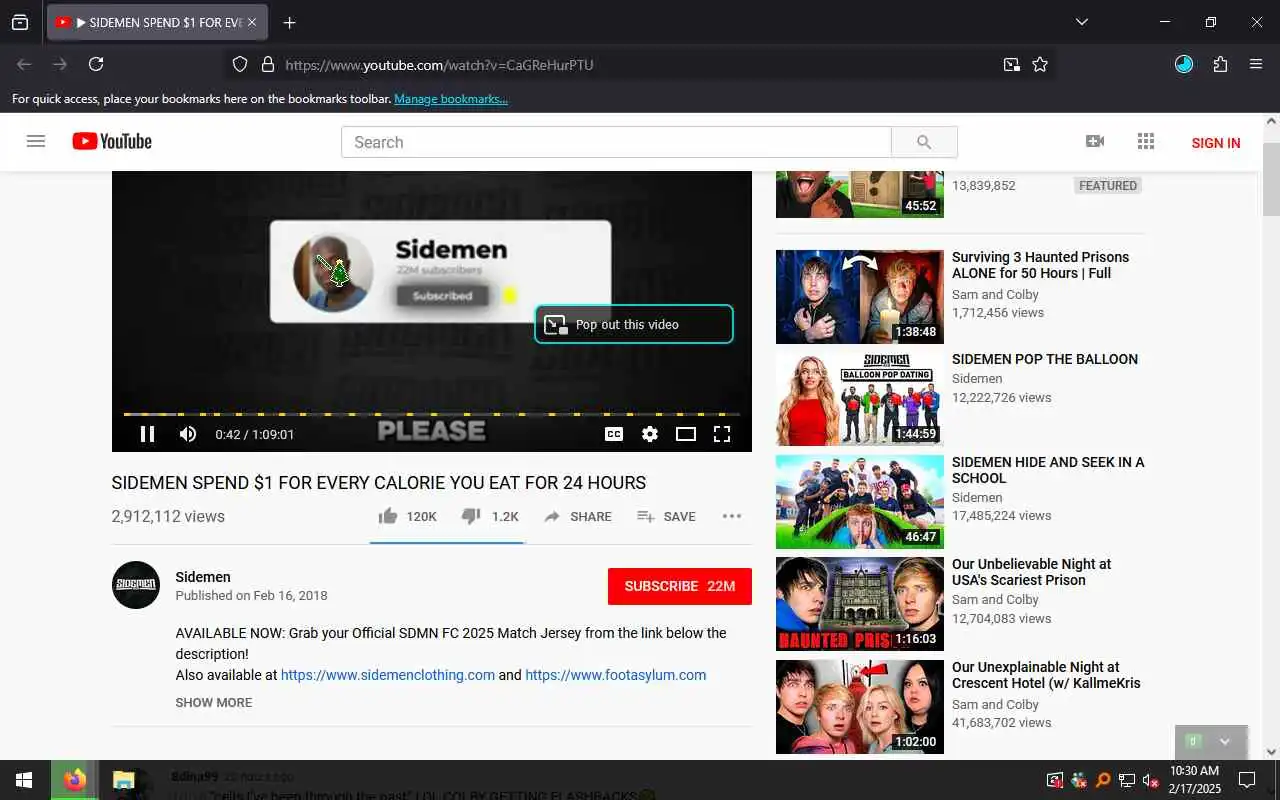Open SIDEMEN POP THE BALLOON thumbnail
1280x800 pixels.
[860, 399]
